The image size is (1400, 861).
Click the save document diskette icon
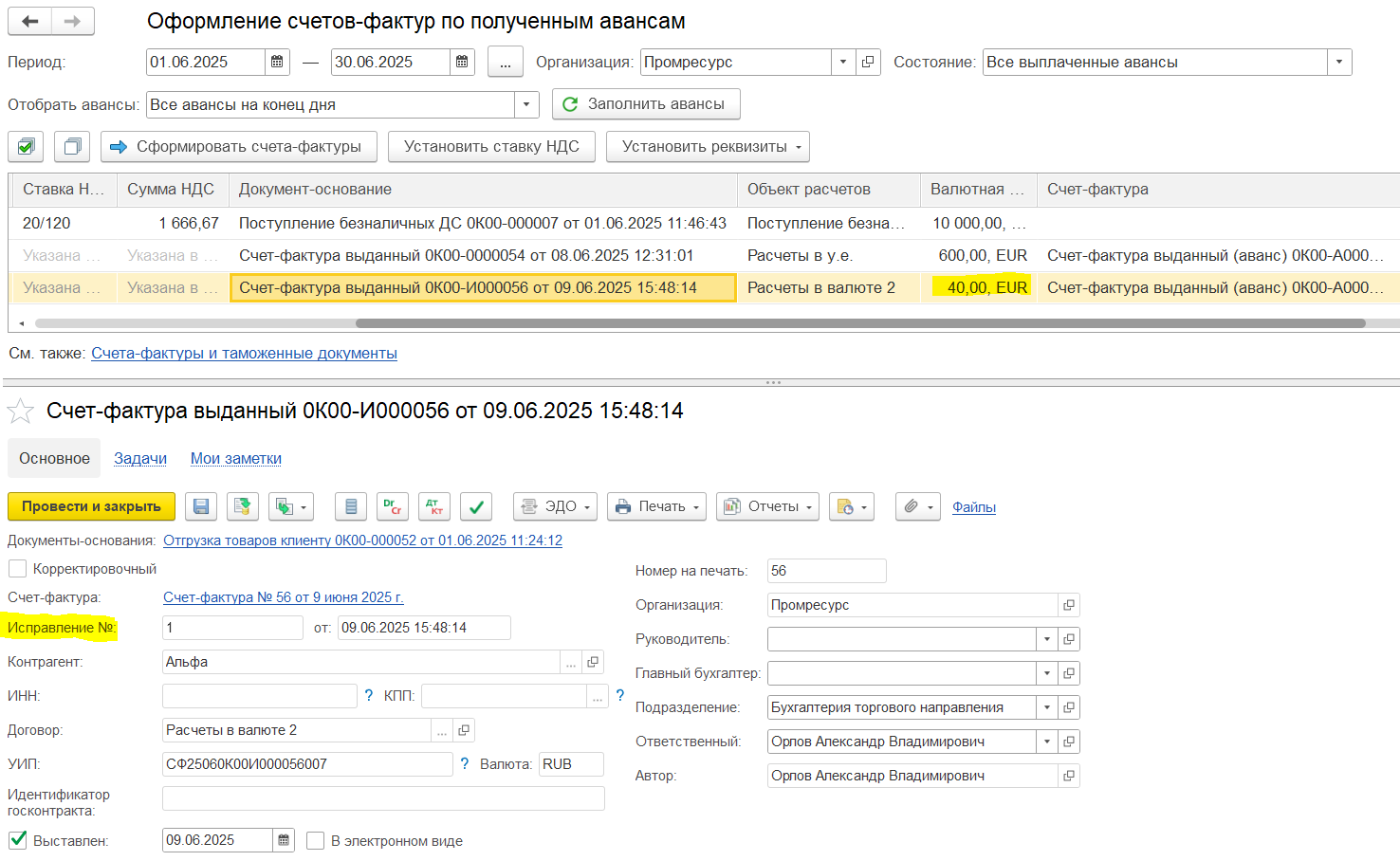[201, 507]
